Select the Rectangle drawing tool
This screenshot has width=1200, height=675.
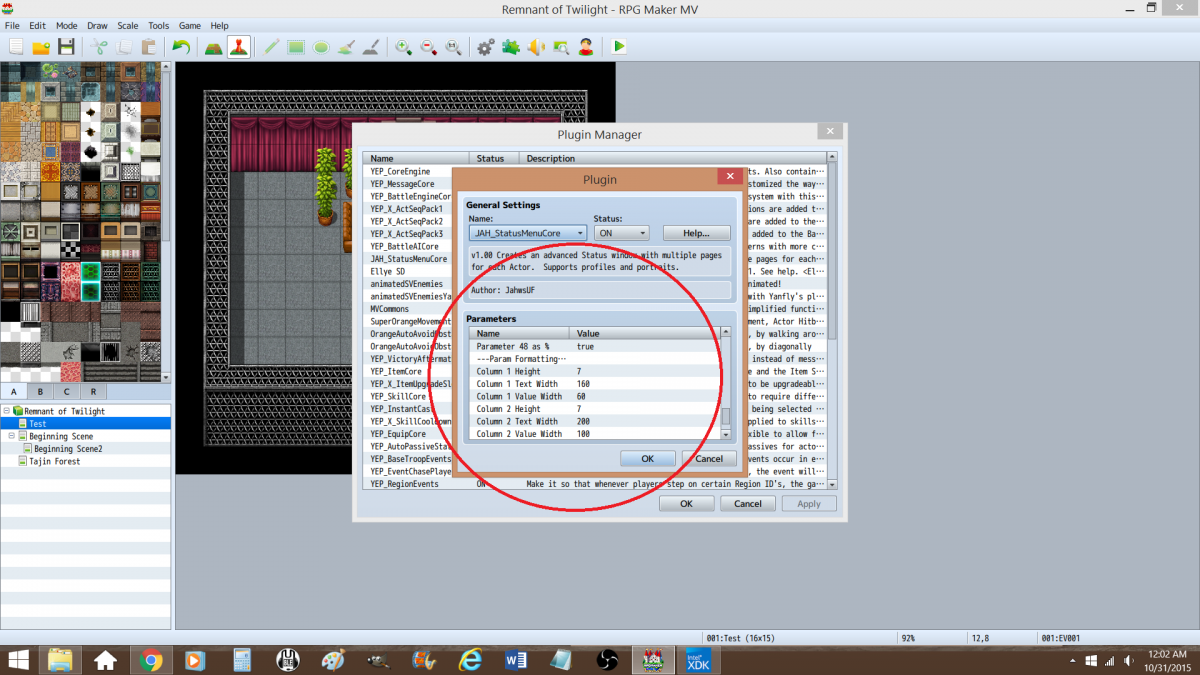pos(296,47)
